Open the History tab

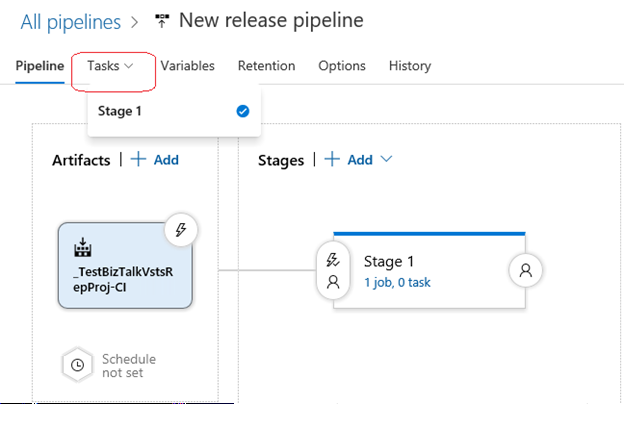point(409,66)
